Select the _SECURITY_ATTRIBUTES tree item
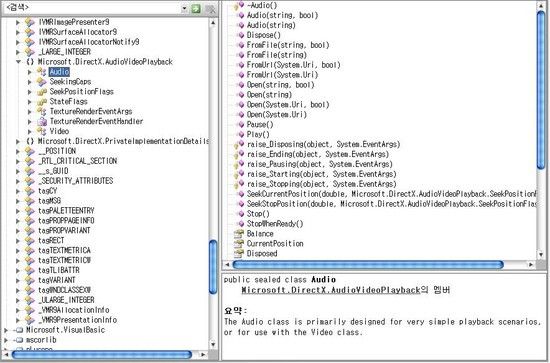The height and width of the screenshot is (363, 550). point(75,181)
